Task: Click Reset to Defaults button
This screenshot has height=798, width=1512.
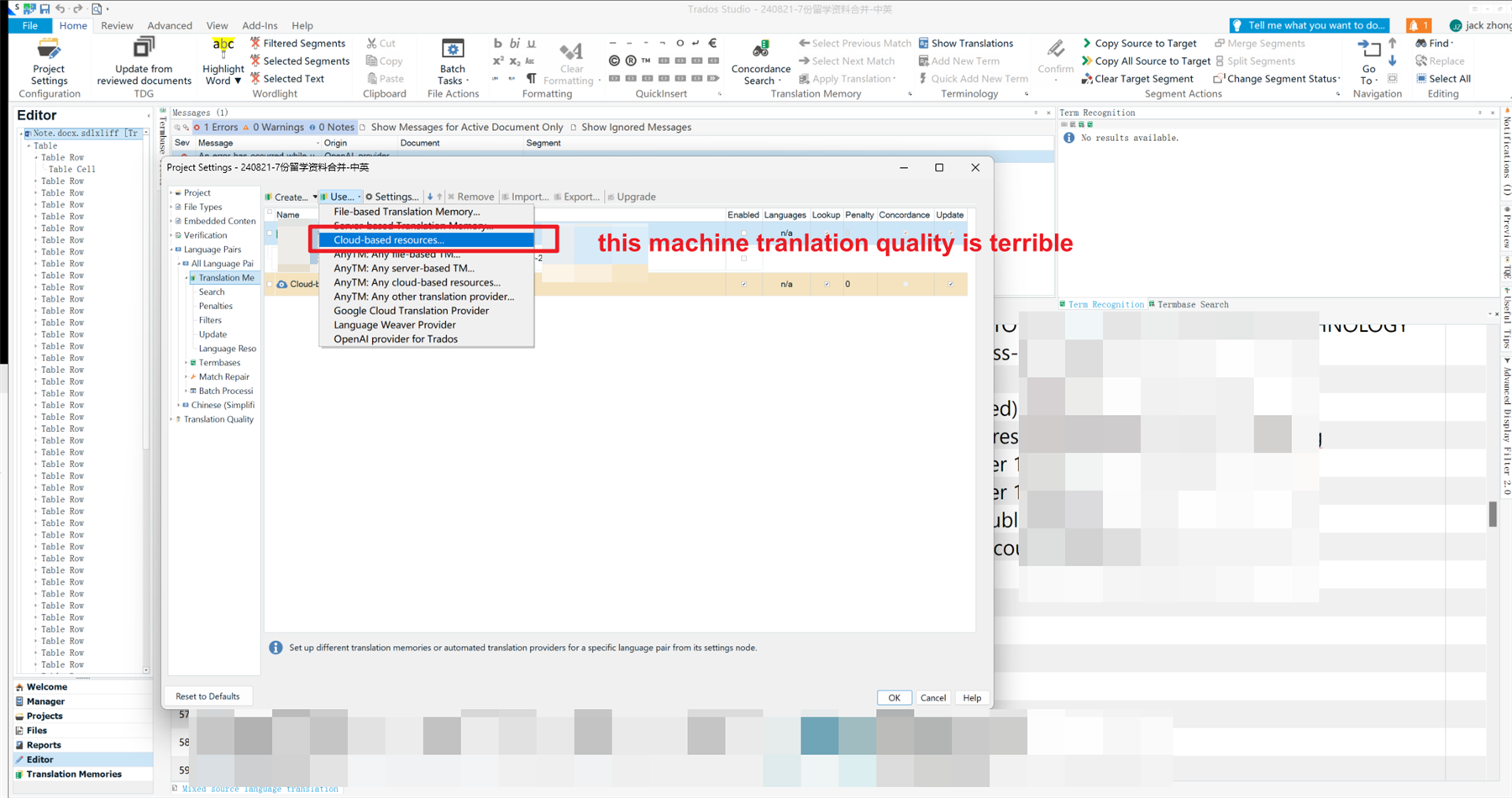Action: (207, 696)
